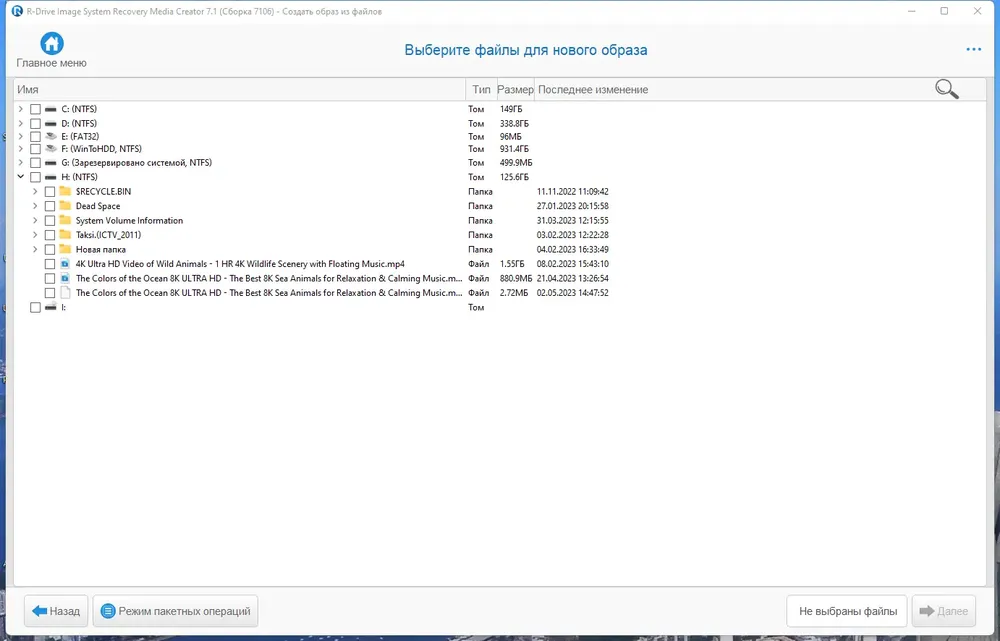1000x641 pixels.
Task: Click the 125.6ГБ size of H: volume
Action: pyautogui.click(x=514, y=177)
